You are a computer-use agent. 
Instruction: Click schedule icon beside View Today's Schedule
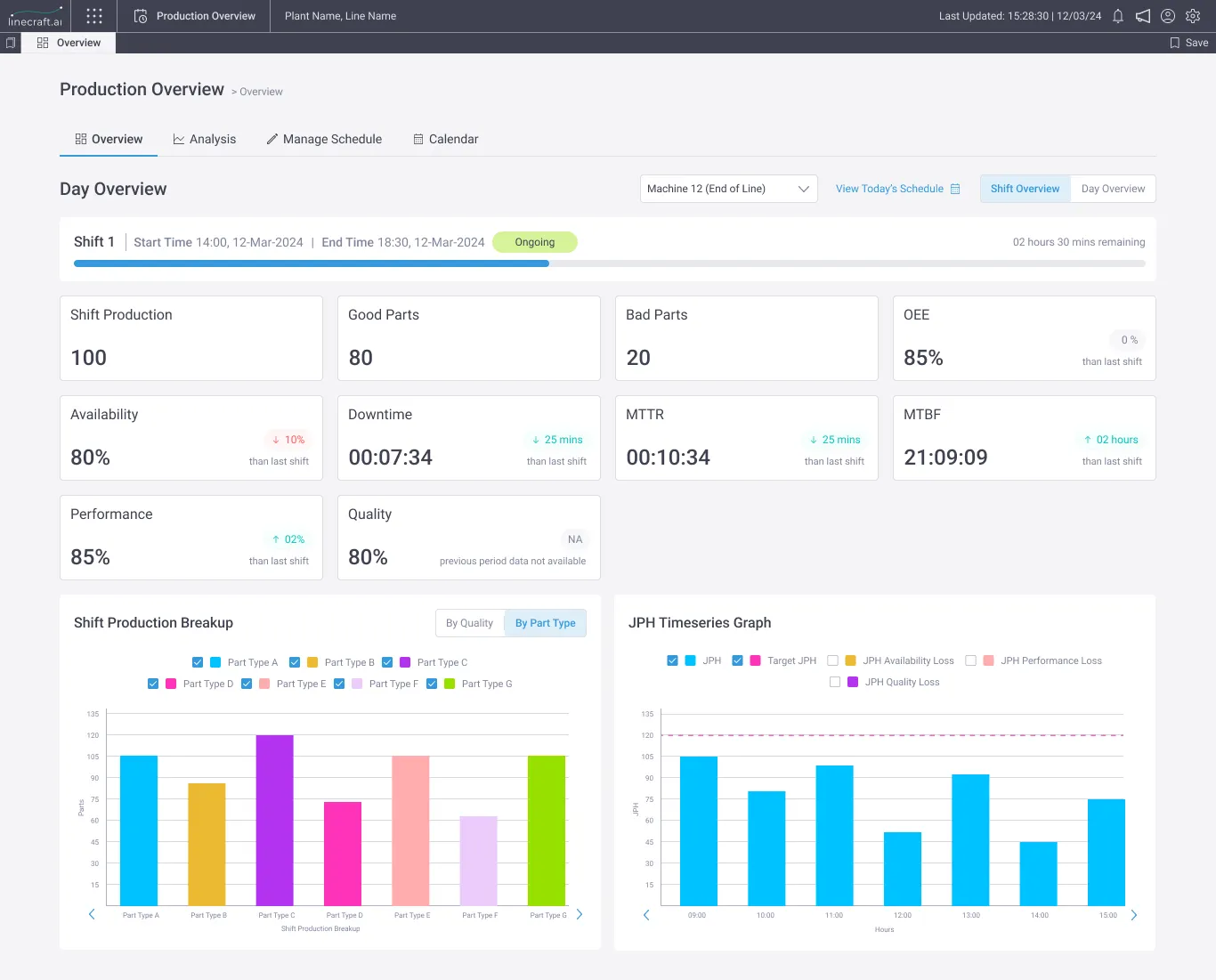click(955, 189)
